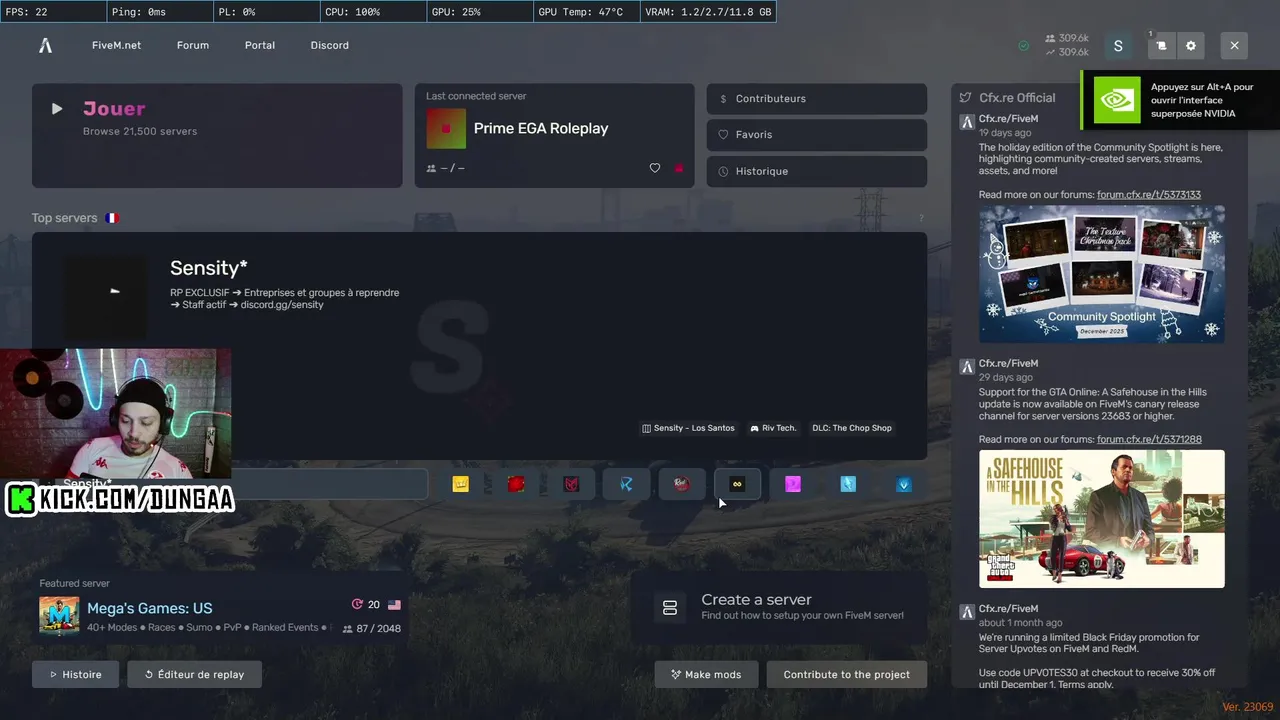Image resolution: width=1280 pixels, height=720 pixels.
Task: Select the light blue crystal server icon
Action: (848, 484)
